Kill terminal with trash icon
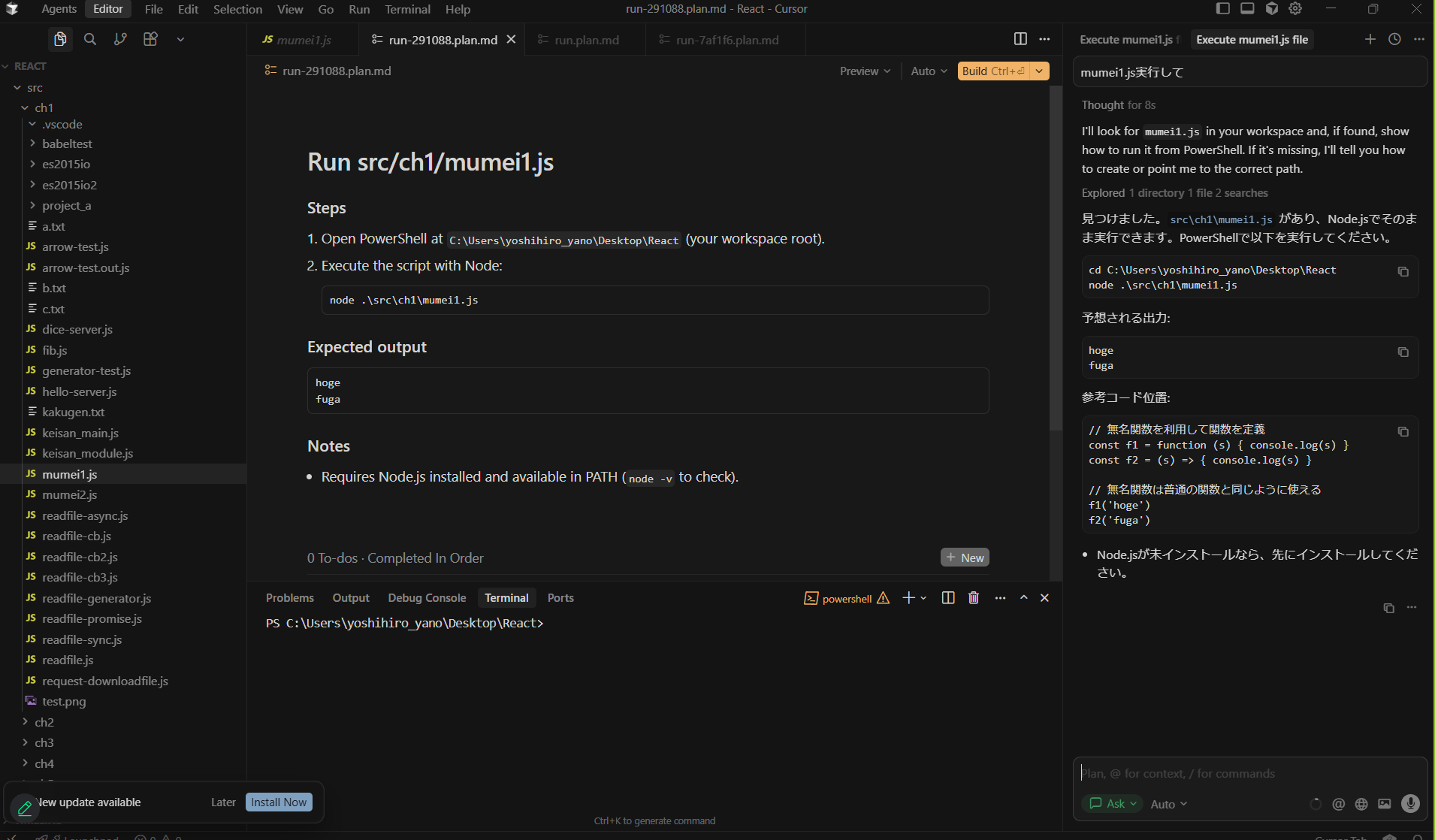The width and height of the screenshot is (1435, 840). point(974,598)
